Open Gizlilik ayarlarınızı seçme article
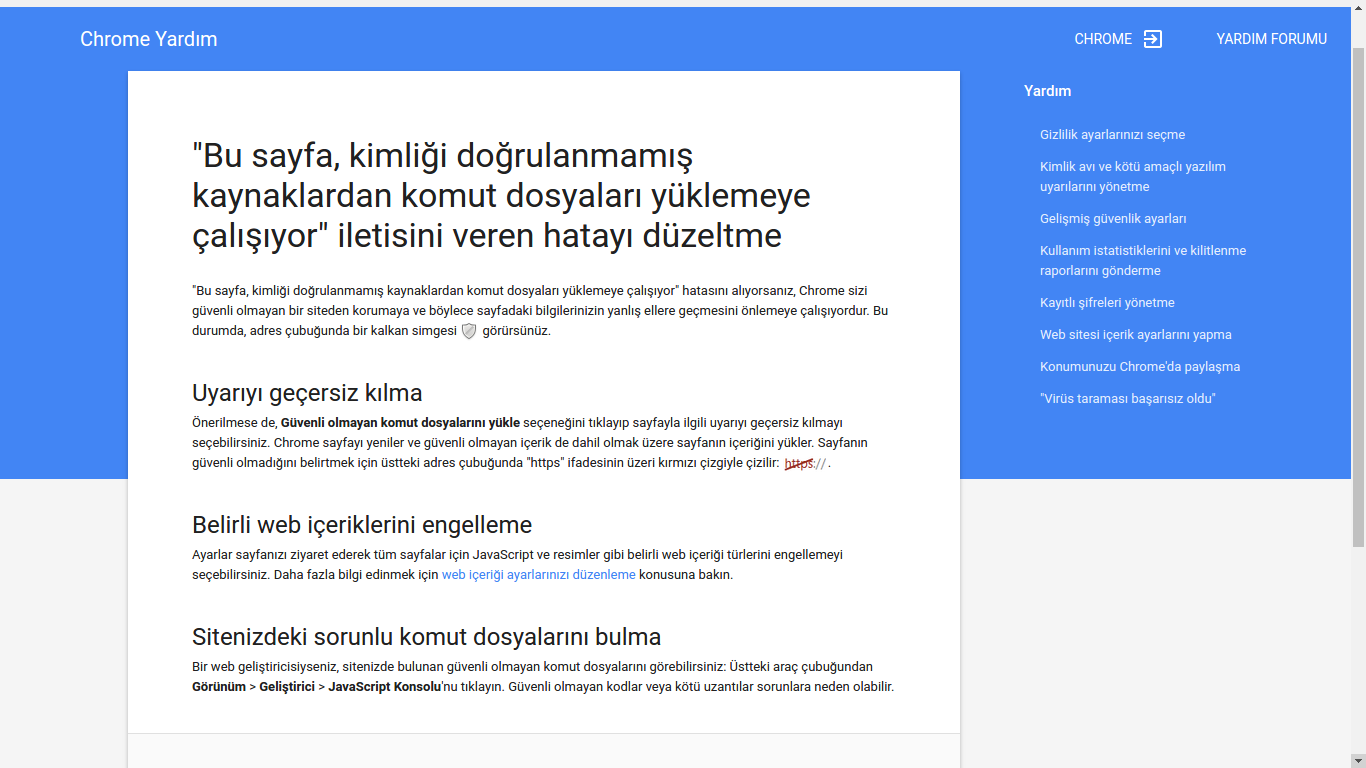This screenshot has height=768, width=1366. pyautogui.click(x=1112, y=135)
